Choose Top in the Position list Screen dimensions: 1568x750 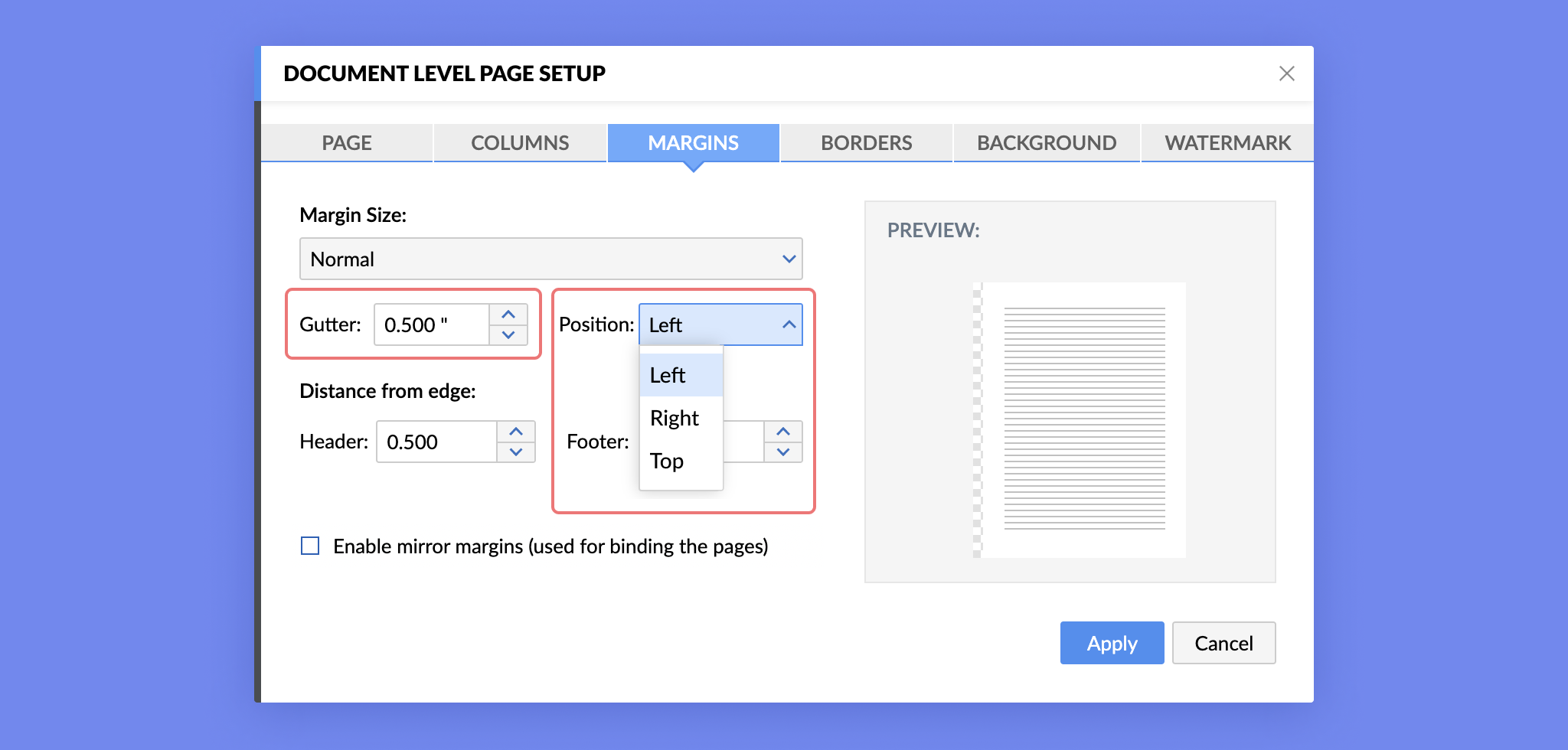pyautogui.click(x=681, y=461)
